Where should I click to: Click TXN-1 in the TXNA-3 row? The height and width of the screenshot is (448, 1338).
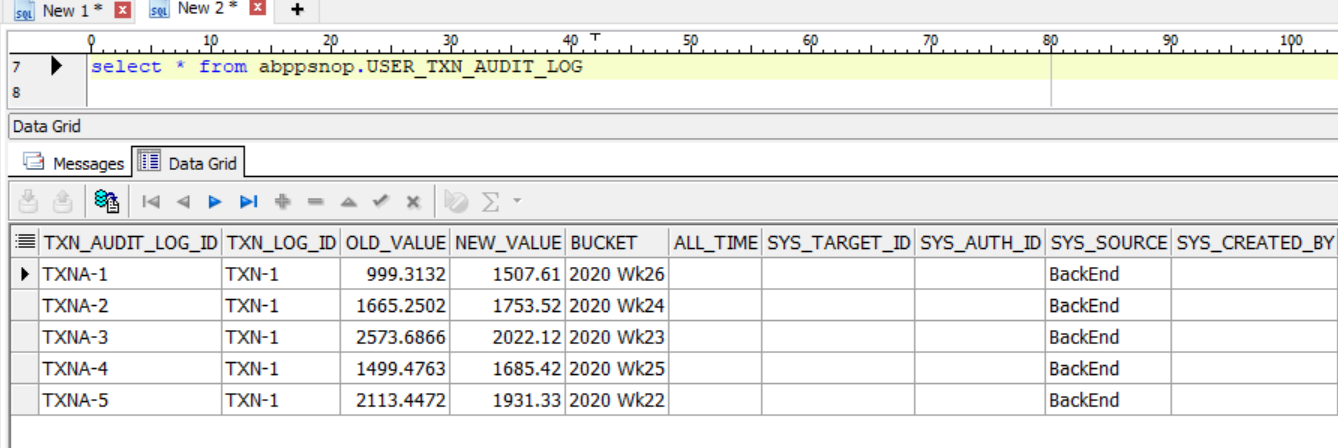[x=281, y=337]
